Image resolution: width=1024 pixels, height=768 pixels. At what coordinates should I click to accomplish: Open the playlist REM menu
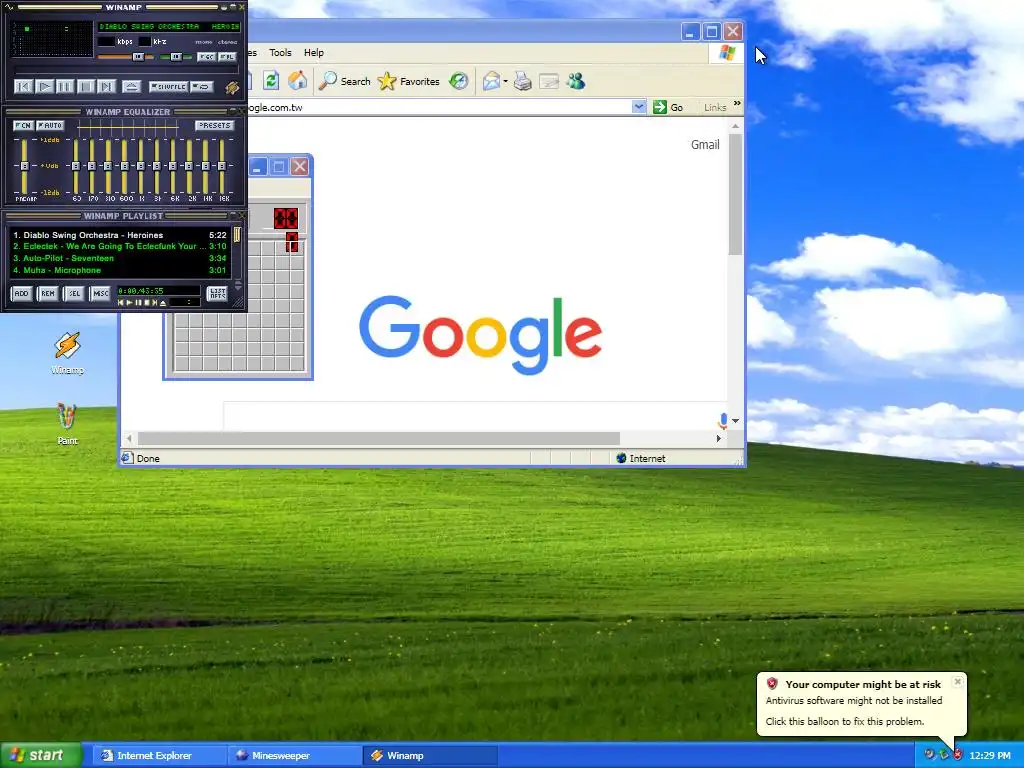[48, 294]
